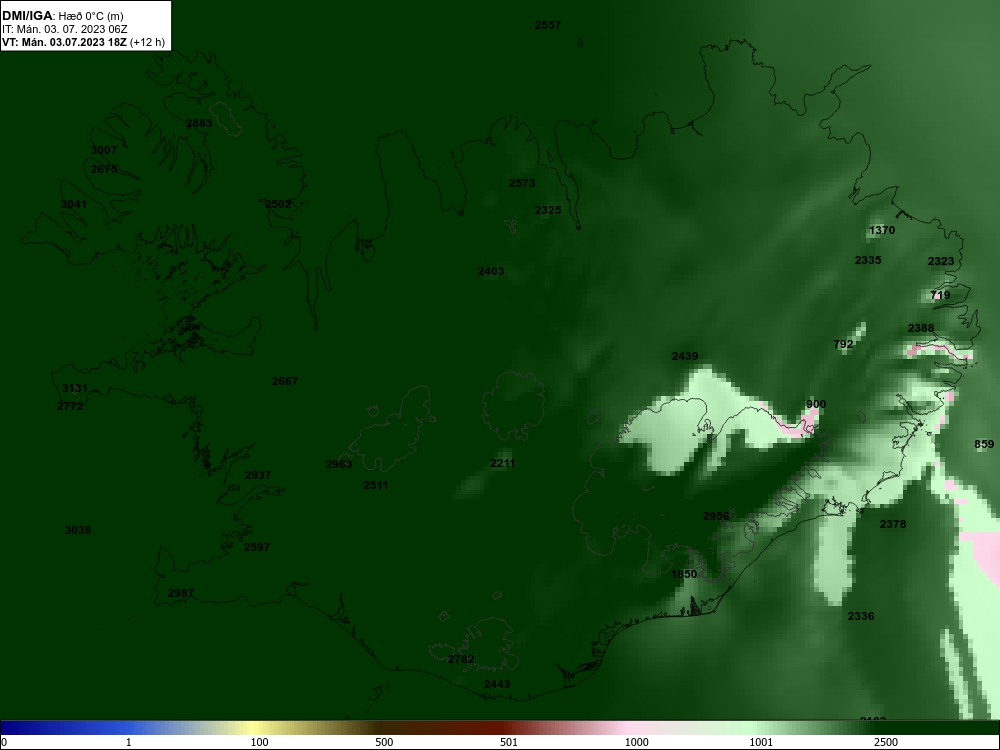Click the yellow section of the color scale
Screen dimensions: 1000x750
(x=255, y=728)
